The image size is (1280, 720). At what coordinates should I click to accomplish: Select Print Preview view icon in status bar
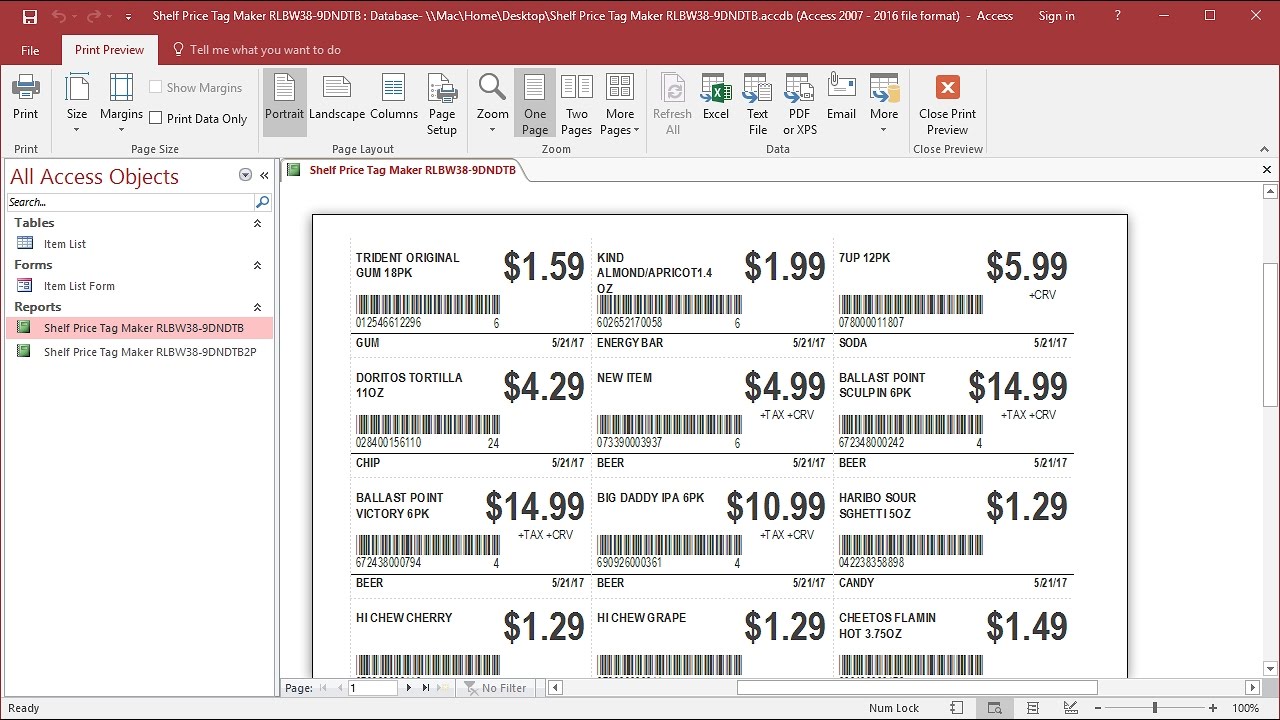tap(994, 708)
